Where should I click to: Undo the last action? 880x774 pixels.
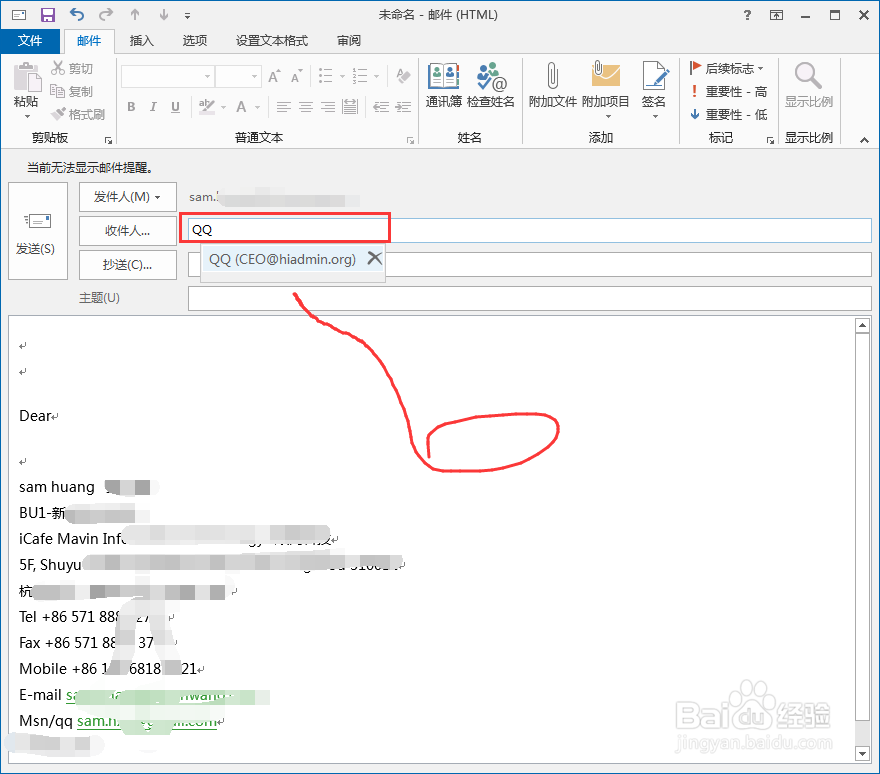(77, 15)
